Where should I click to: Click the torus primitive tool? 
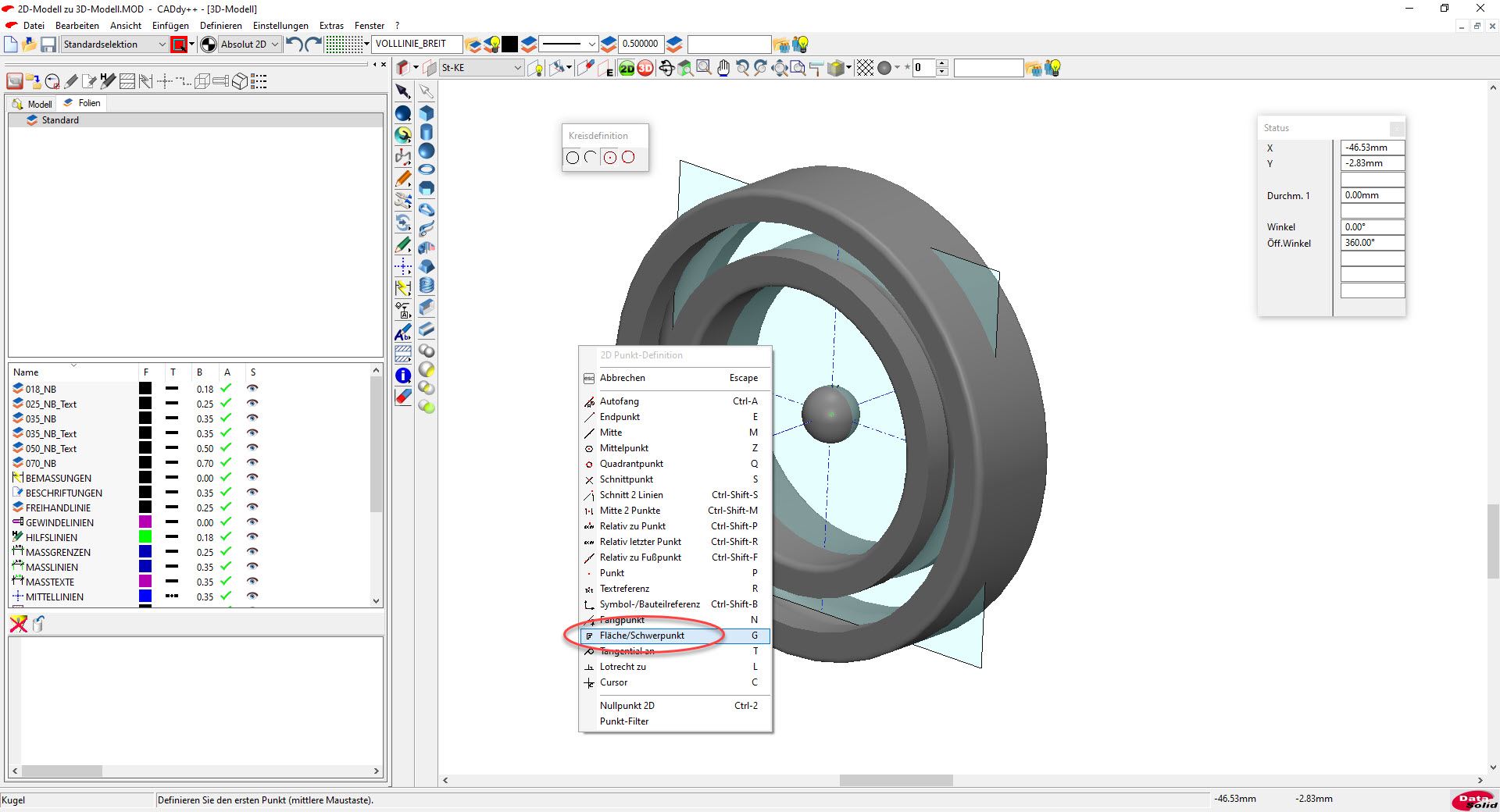pyautogui.click(x=427, y=169)
